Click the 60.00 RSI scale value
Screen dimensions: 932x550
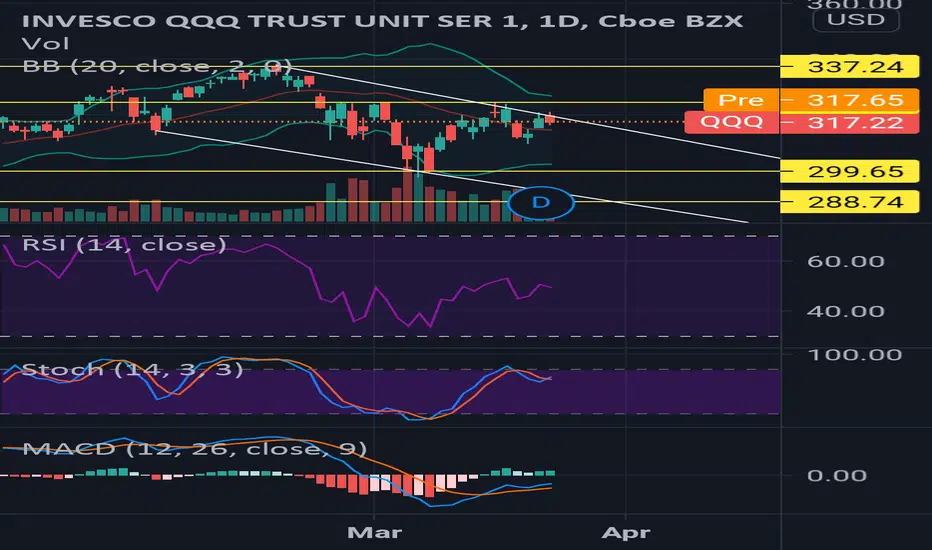click(845, 261)
